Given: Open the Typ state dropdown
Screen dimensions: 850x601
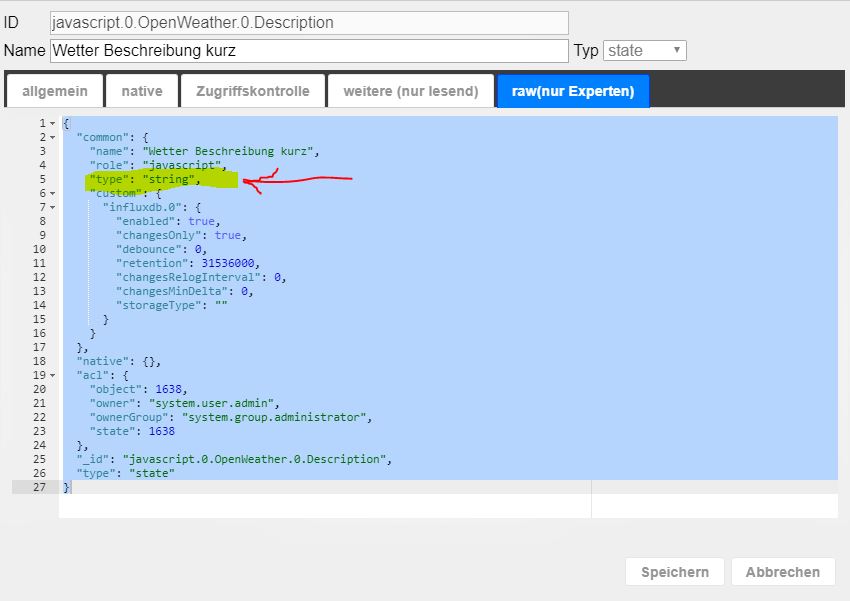Looking at the screenshot, I should click(645, 50).
